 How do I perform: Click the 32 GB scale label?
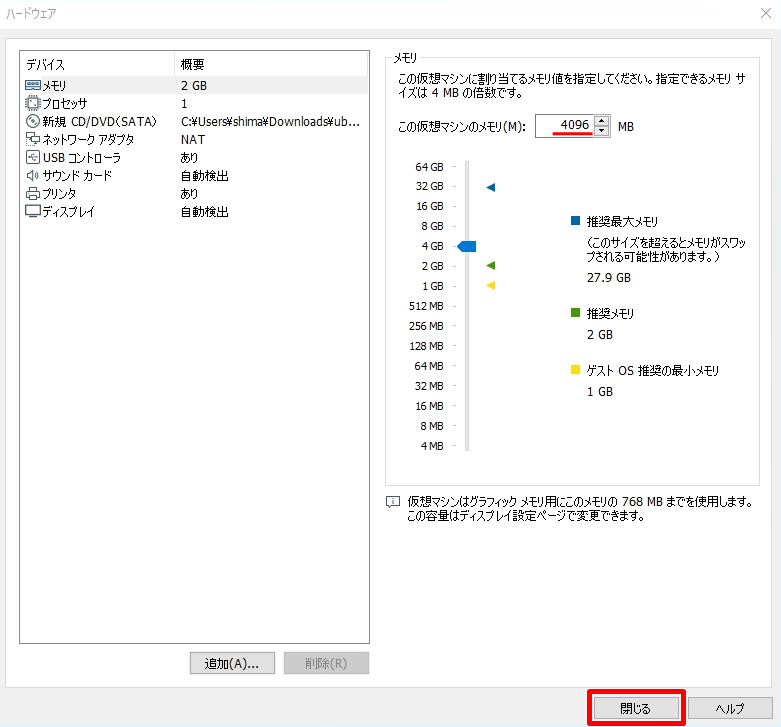pyautogui.click(x=429, y=186)
